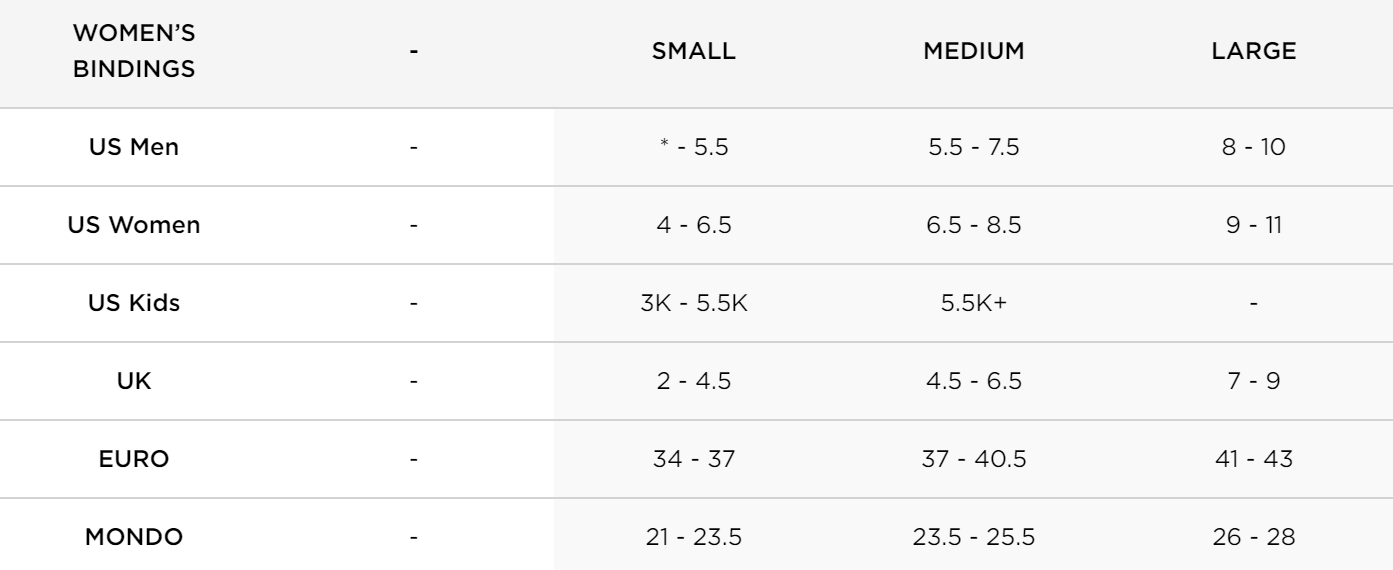Click the US Men row label
Viewport: 1393px width, 570px height.
pos(134,147)
